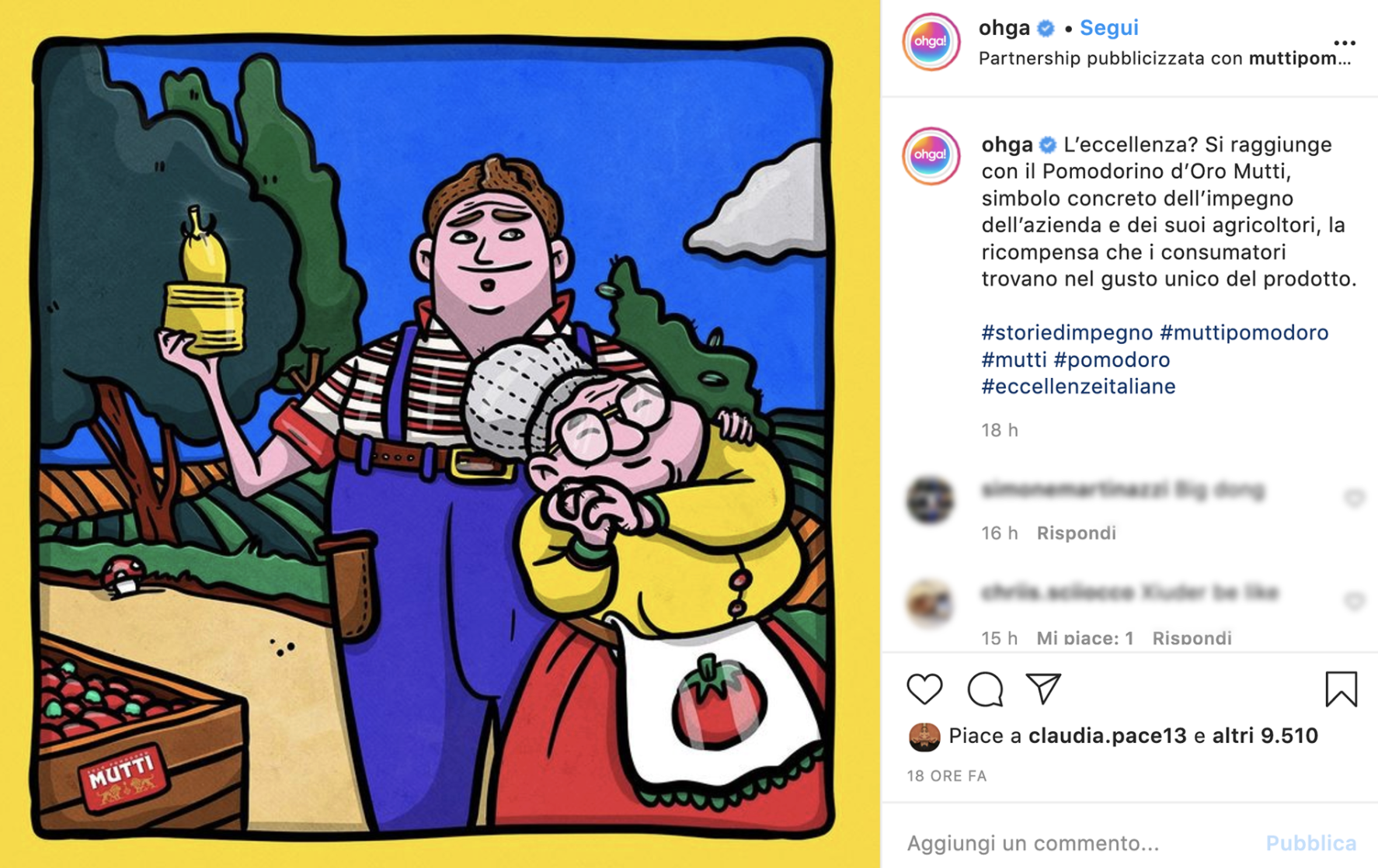The height and width of the screenshot is (868, 1378).
Task: Reply to the 16 h comment
Action: (x=1076, y=533)
